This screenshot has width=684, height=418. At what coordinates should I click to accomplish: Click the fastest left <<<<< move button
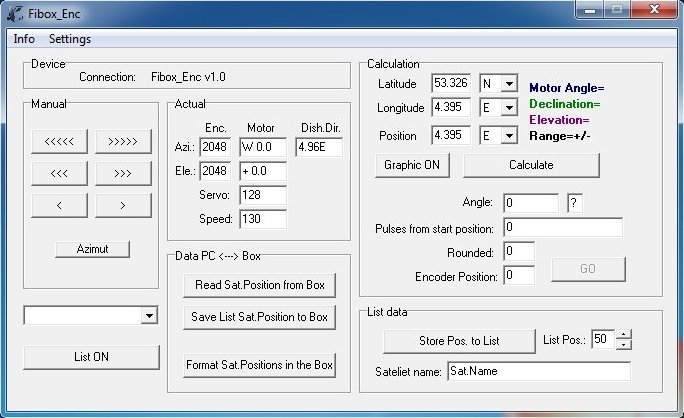coord(60,141)
